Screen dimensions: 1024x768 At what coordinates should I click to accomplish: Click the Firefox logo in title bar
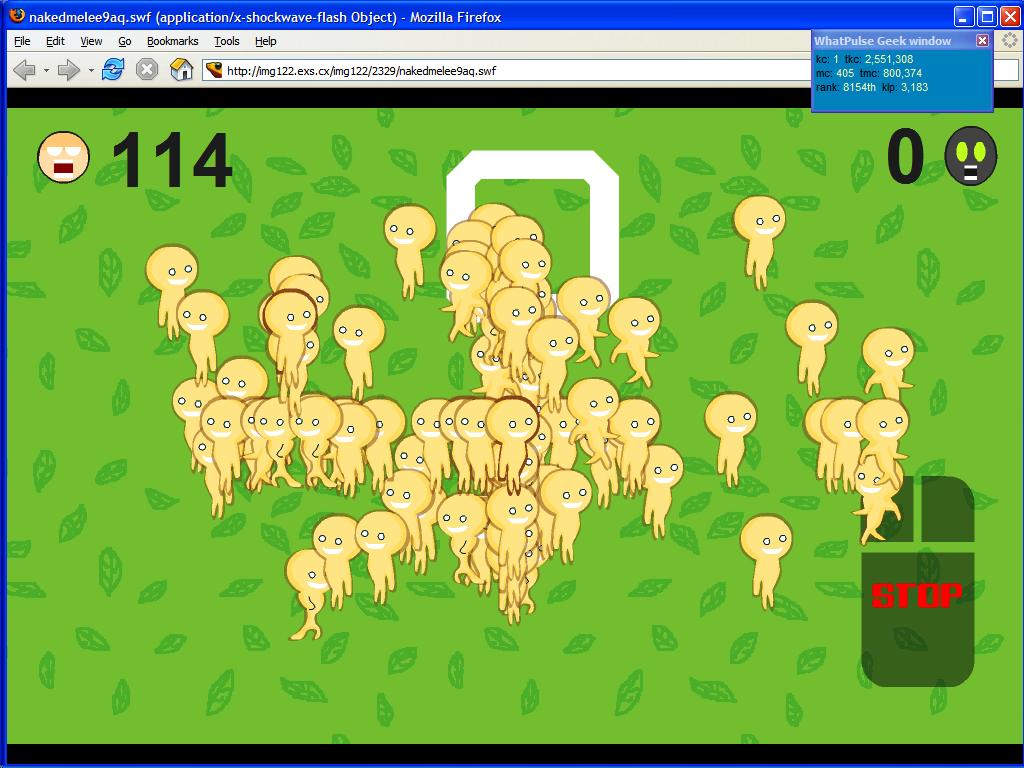[x=15, y=16]
